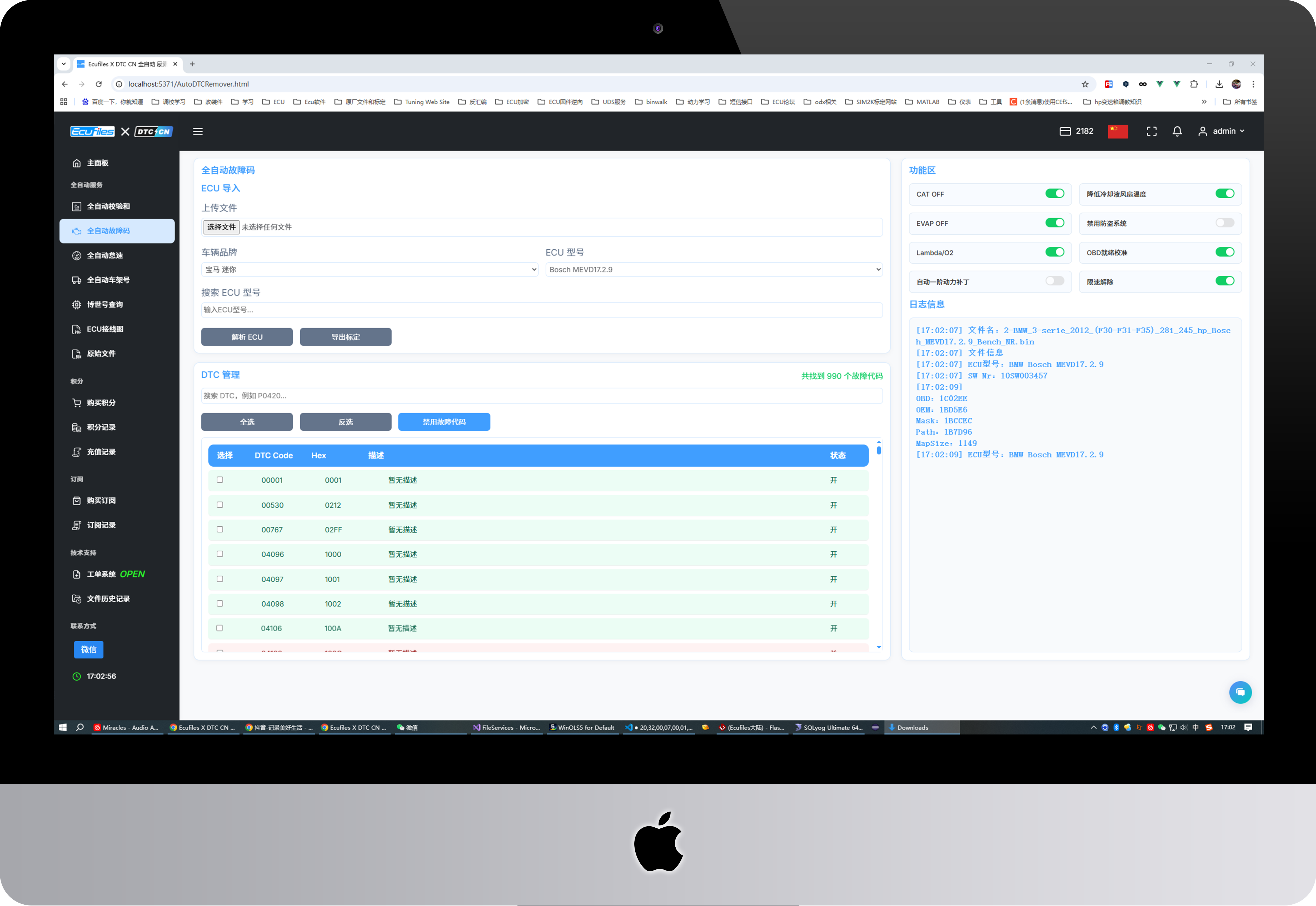
Task: Open 博世号查询 in the sidebar
Action: pyautogui.click(x=104, y=304)
